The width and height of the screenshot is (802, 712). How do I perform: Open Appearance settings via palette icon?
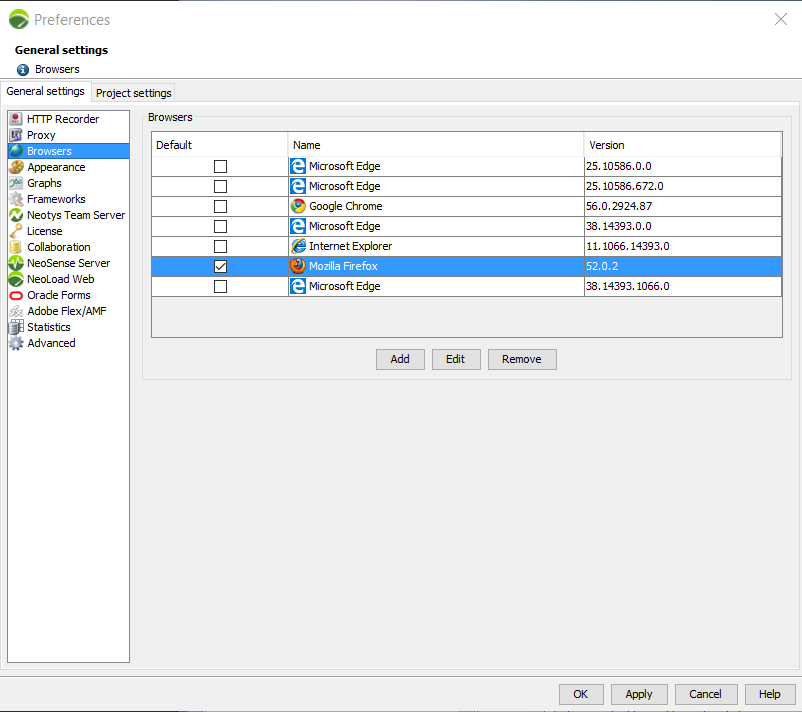(16, 167)
